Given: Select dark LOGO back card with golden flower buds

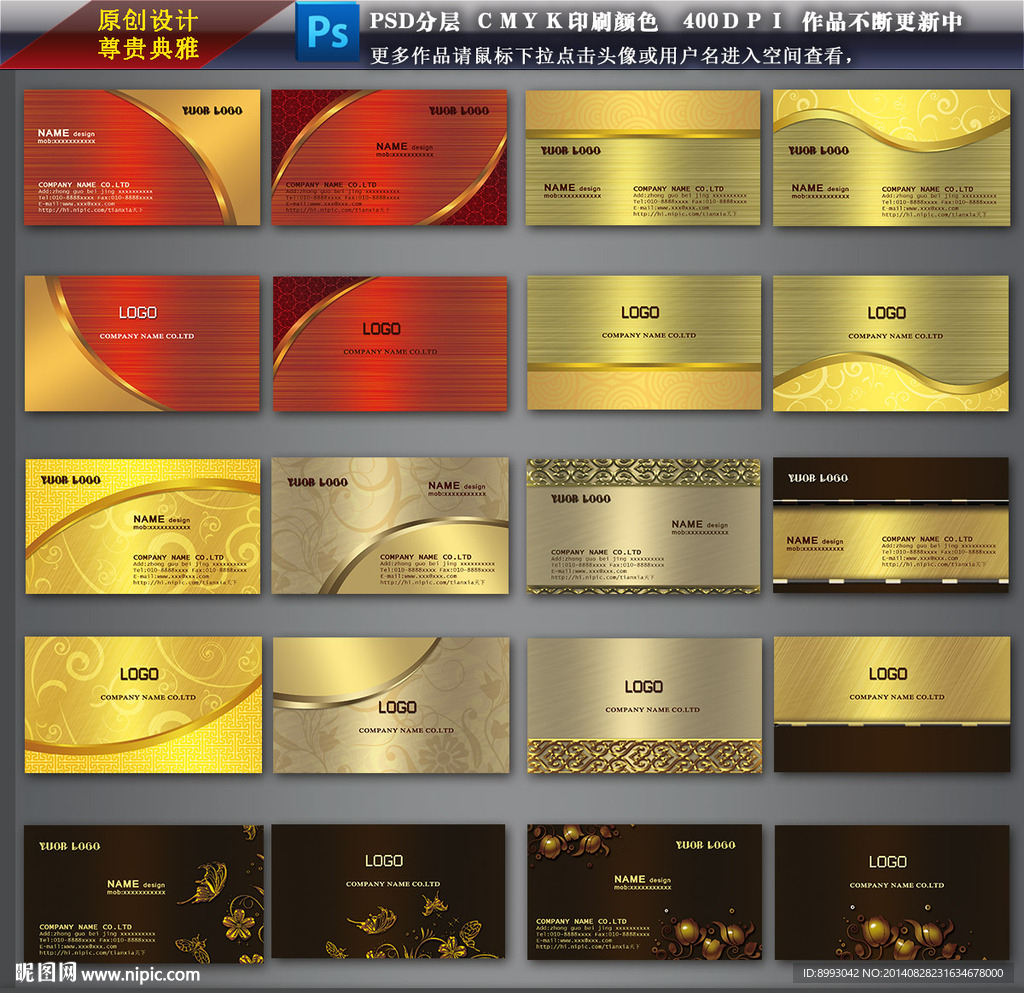Looking at the screenshot, I should (892, 892).
